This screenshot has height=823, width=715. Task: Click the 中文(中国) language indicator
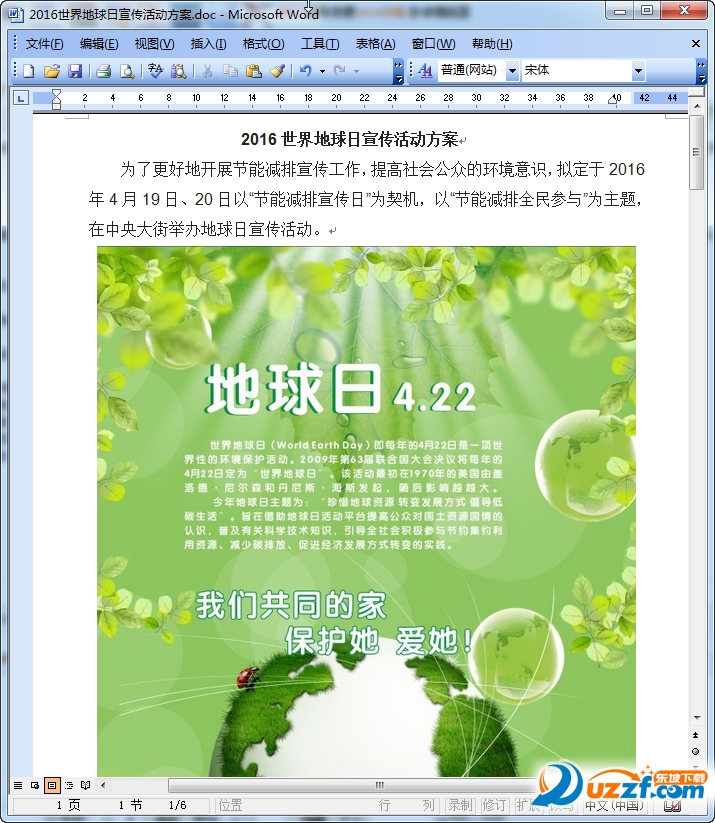[x=614, y=805]
